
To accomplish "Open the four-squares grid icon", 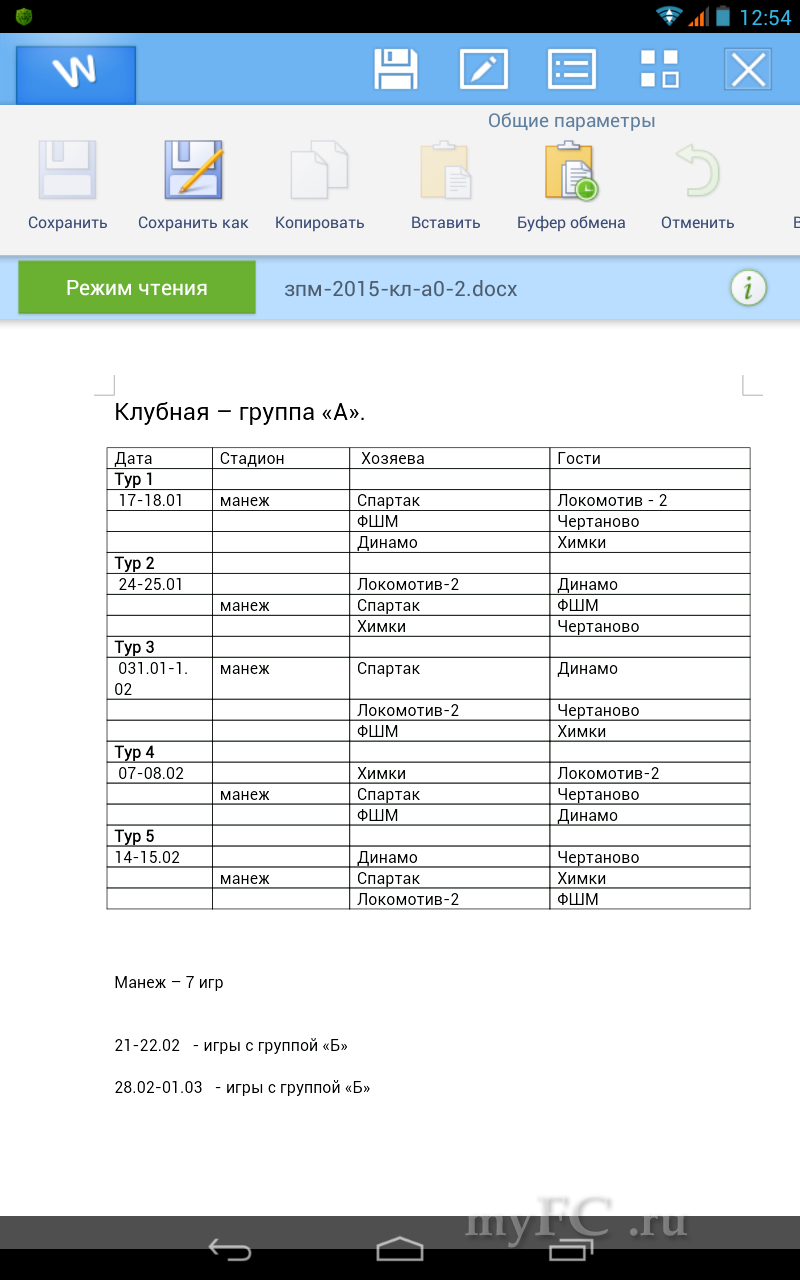I will [659, 70].
